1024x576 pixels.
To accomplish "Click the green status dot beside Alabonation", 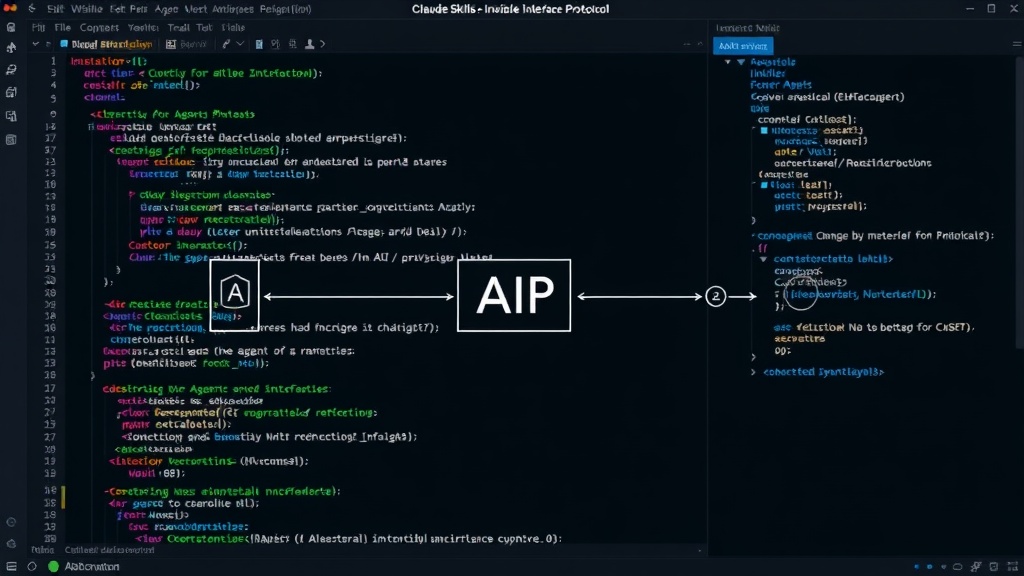I will pos(54,566).
